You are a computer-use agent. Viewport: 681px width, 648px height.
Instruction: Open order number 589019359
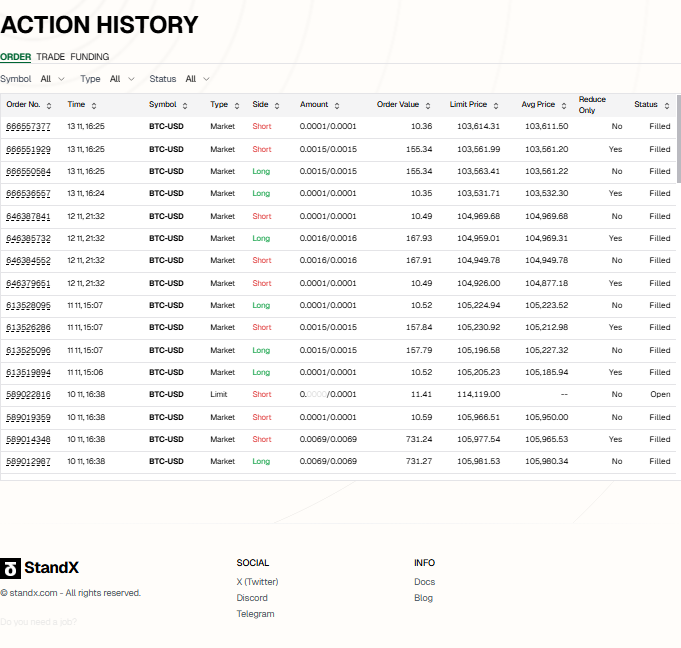(x=28, y=417)
